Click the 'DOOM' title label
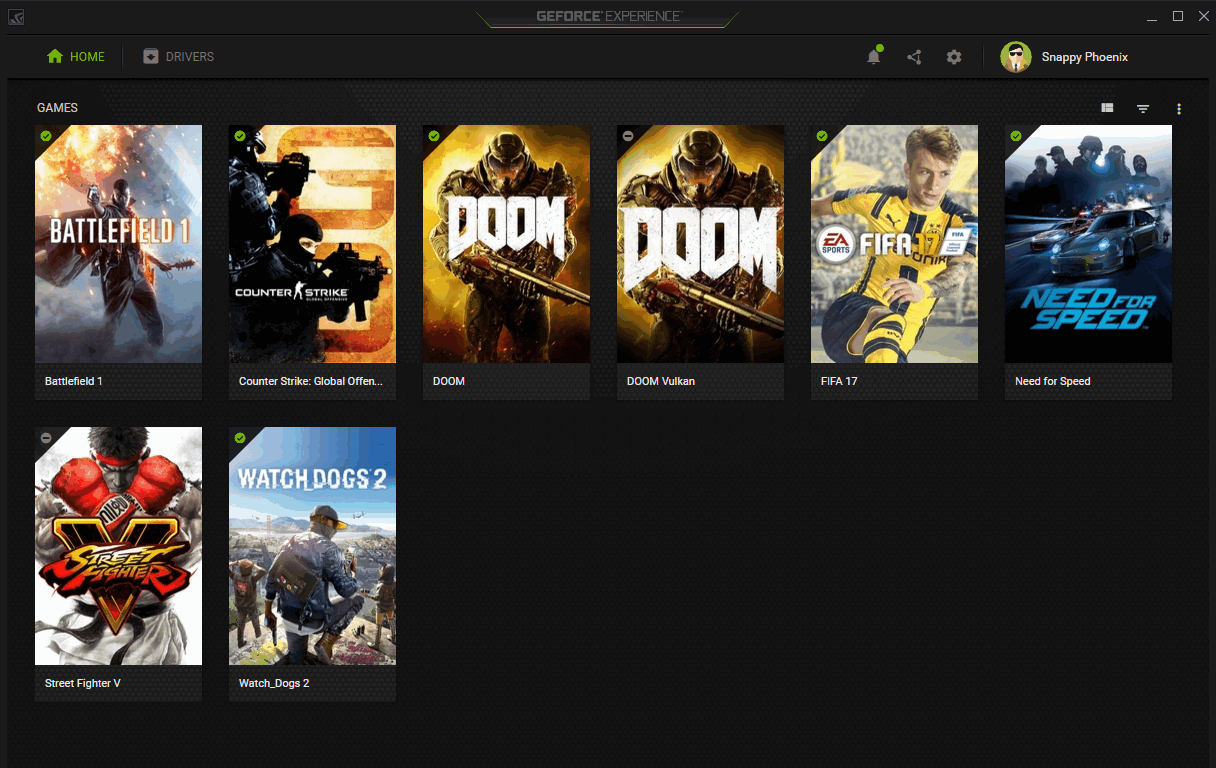The width and height of the screenshot is (1216, 768). point(449,381)
